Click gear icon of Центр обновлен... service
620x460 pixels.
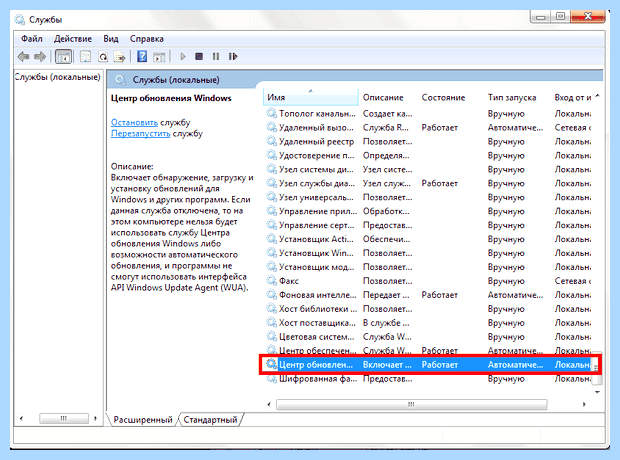click(x=271, y=364)
